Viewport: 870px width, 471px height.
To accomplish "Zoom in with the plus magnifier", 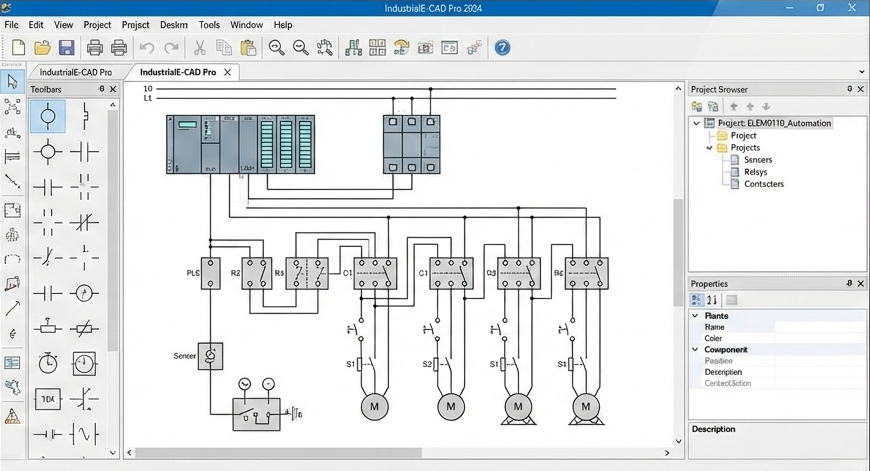I will coord(276,48).
